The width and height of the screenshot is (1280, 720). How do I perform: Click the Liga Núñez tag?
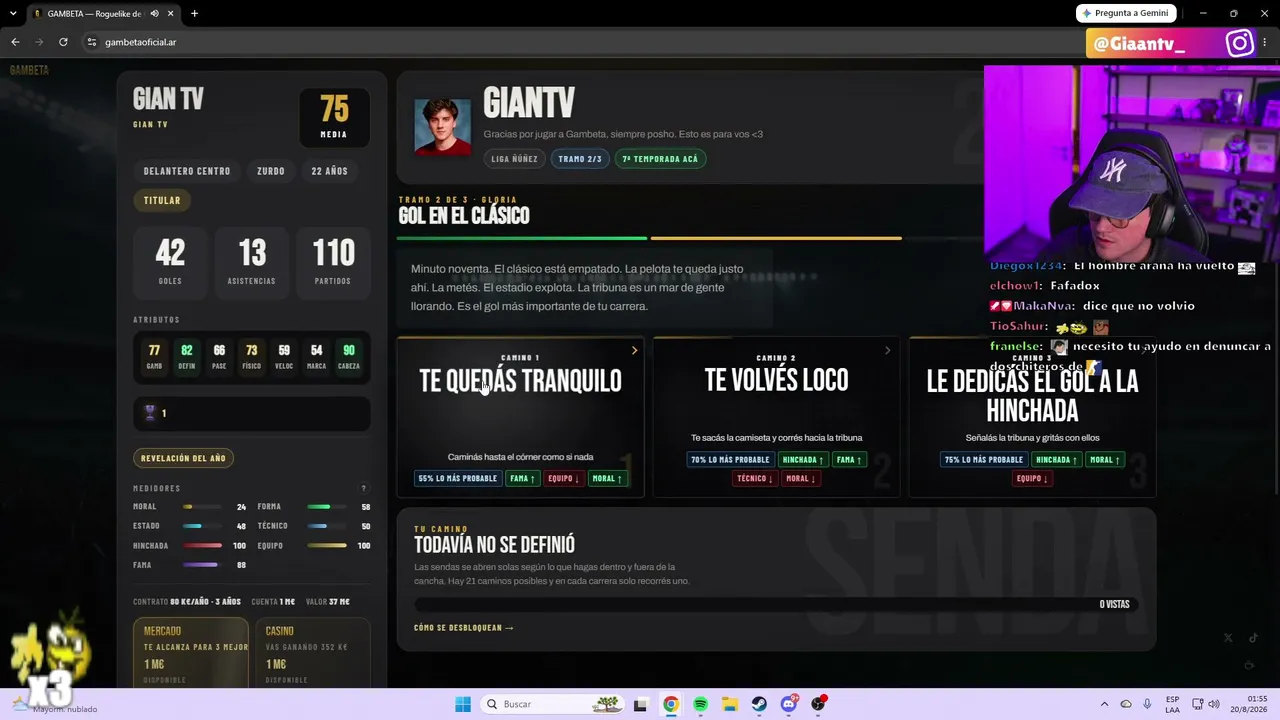(x=515, y=159)
